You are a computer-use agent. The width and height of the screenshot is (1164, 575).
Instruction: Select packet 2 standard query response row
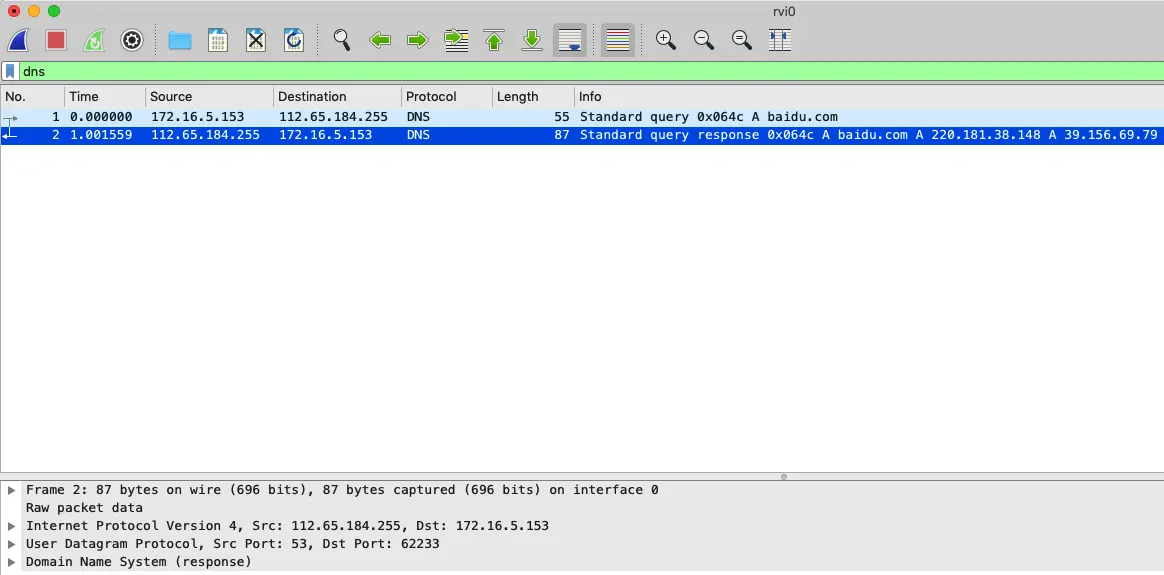(582, 135)
